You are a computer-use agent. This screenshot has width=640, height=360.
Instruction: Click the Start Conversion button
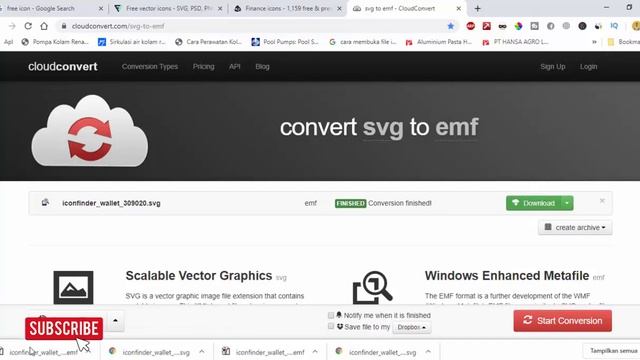562,320
